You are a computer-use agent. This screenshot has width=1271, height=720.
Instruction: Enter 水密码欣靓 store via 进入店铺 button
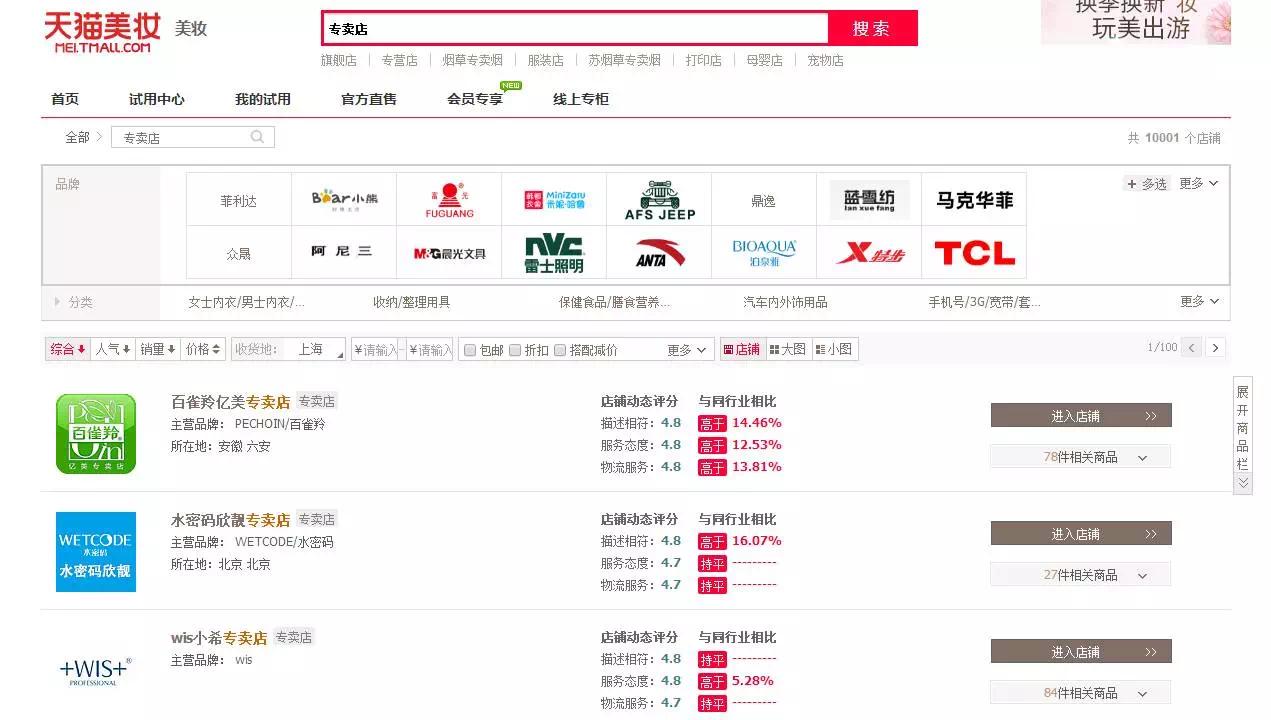(1080, 533)
